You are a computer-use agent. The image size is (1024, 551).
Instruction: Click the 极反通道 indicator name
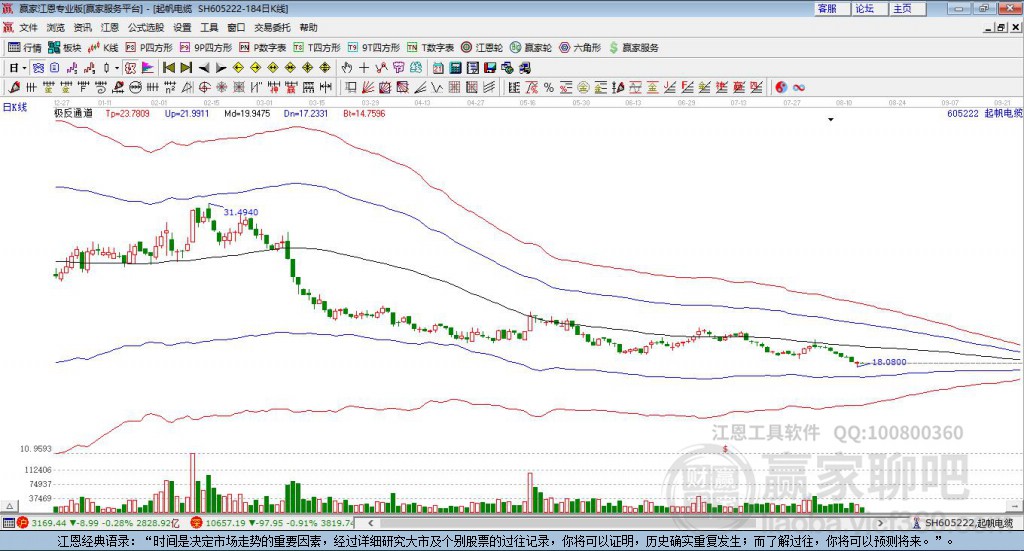coord(73,113)
